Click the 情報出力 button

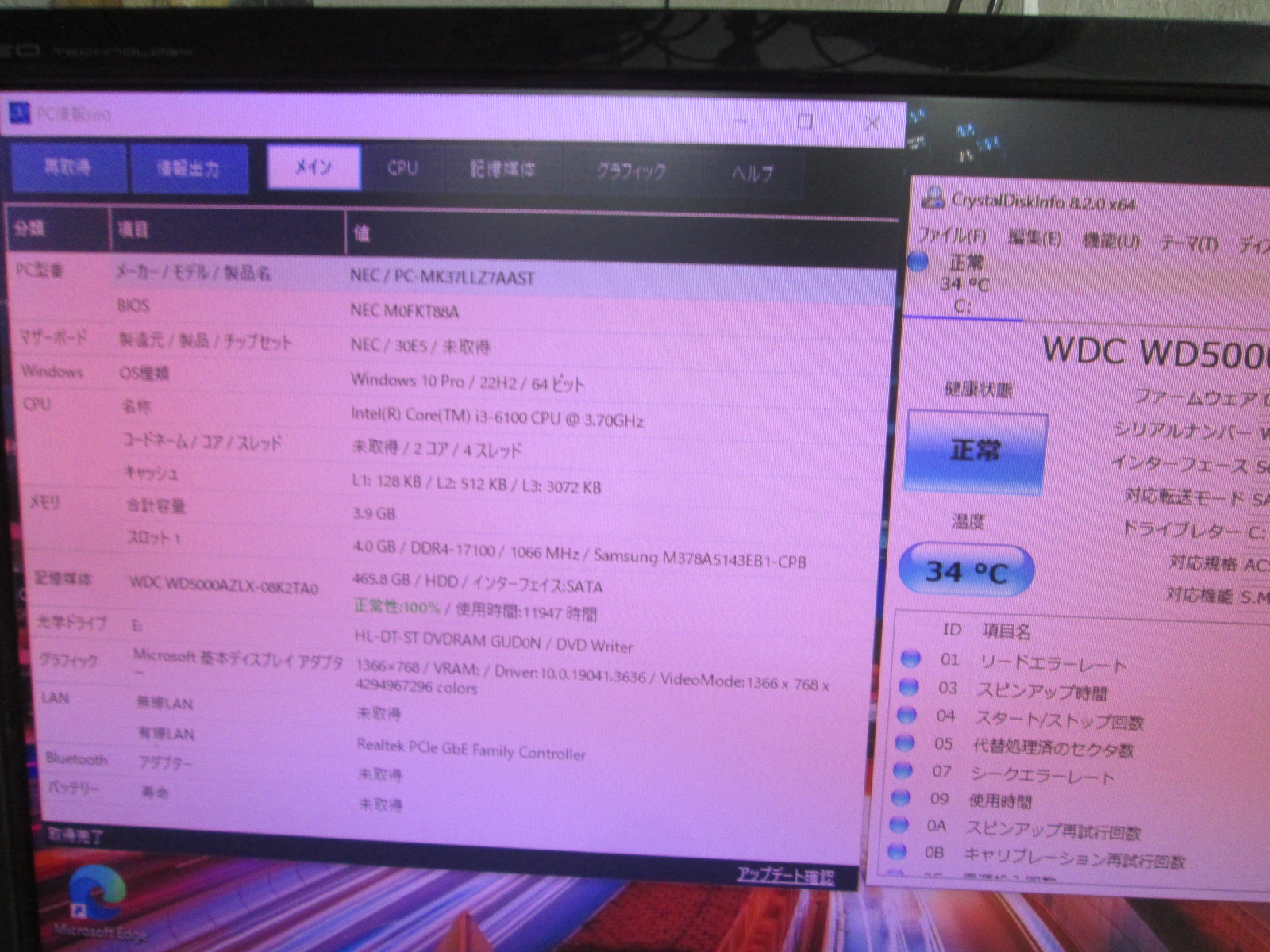click(189, 168)
